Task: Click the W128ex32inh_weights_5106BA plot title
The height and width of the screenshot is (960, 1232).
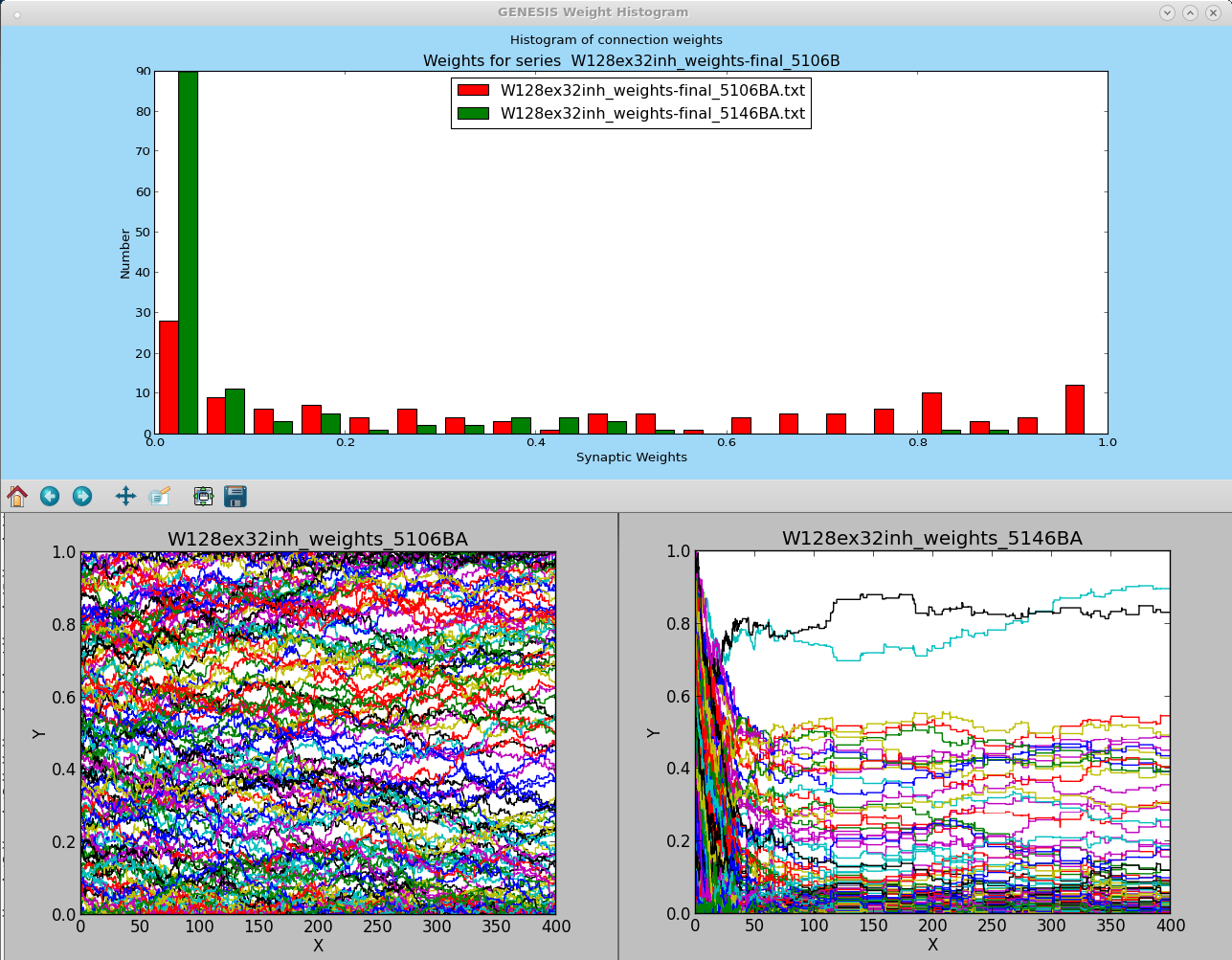Action: [318, 539]
